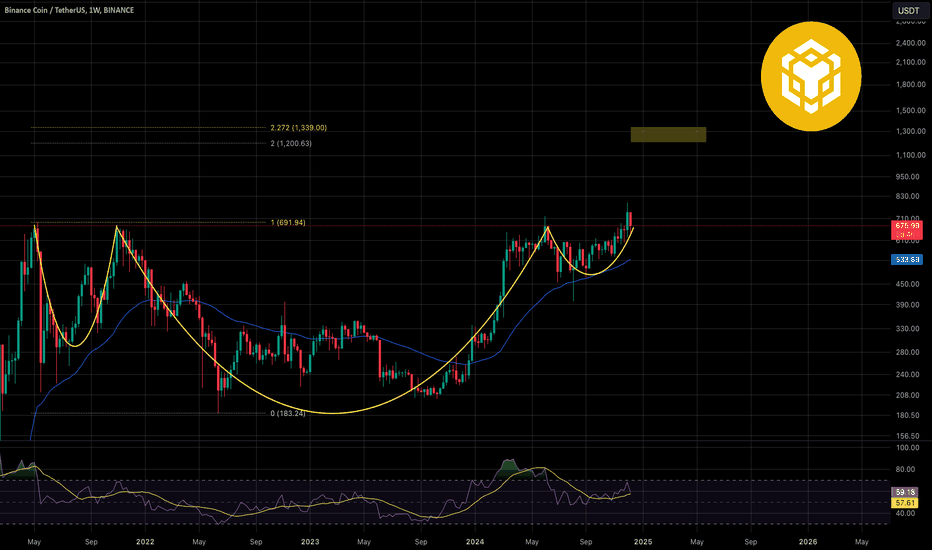932x550 pixels.
Task: Click the 450.00 price axis label
Action: click(908, 284)
